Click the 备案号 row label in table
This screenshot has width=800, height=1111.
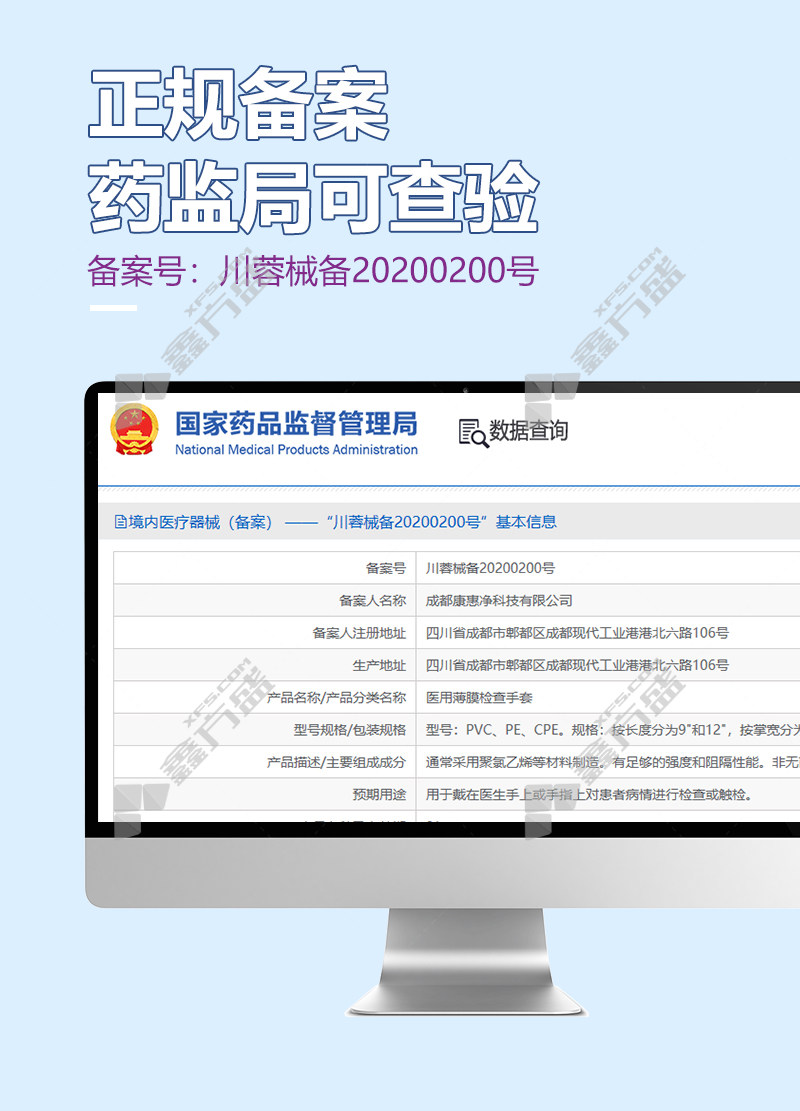pos(385,568)
